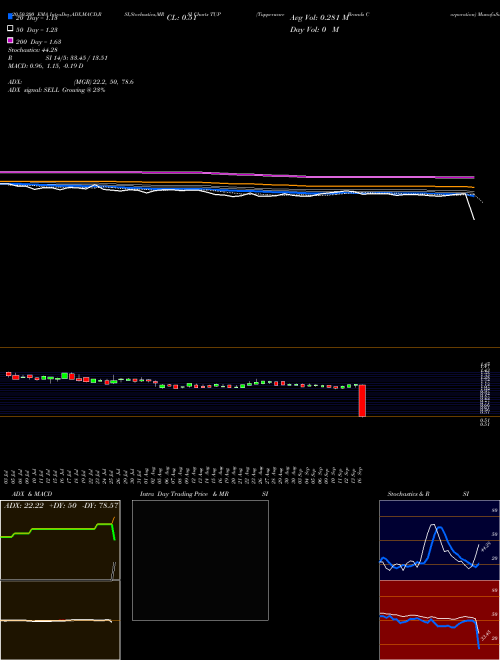Click the magenta 200 Day legend swatch

click(x=10, y=40)
